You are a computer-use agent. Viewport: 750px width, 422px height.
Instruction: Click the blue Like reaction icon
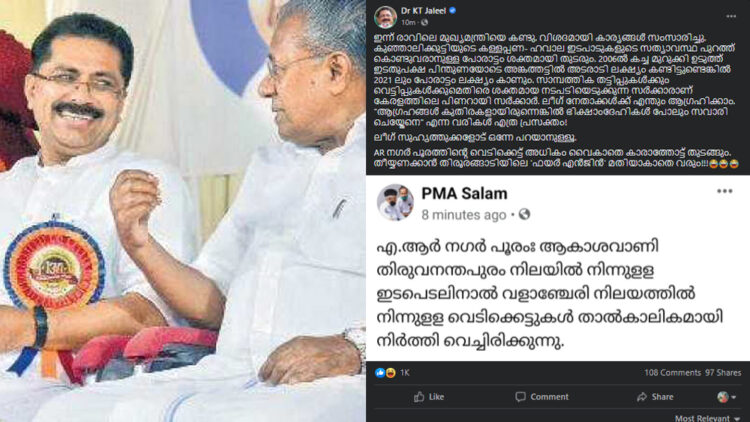380,373
